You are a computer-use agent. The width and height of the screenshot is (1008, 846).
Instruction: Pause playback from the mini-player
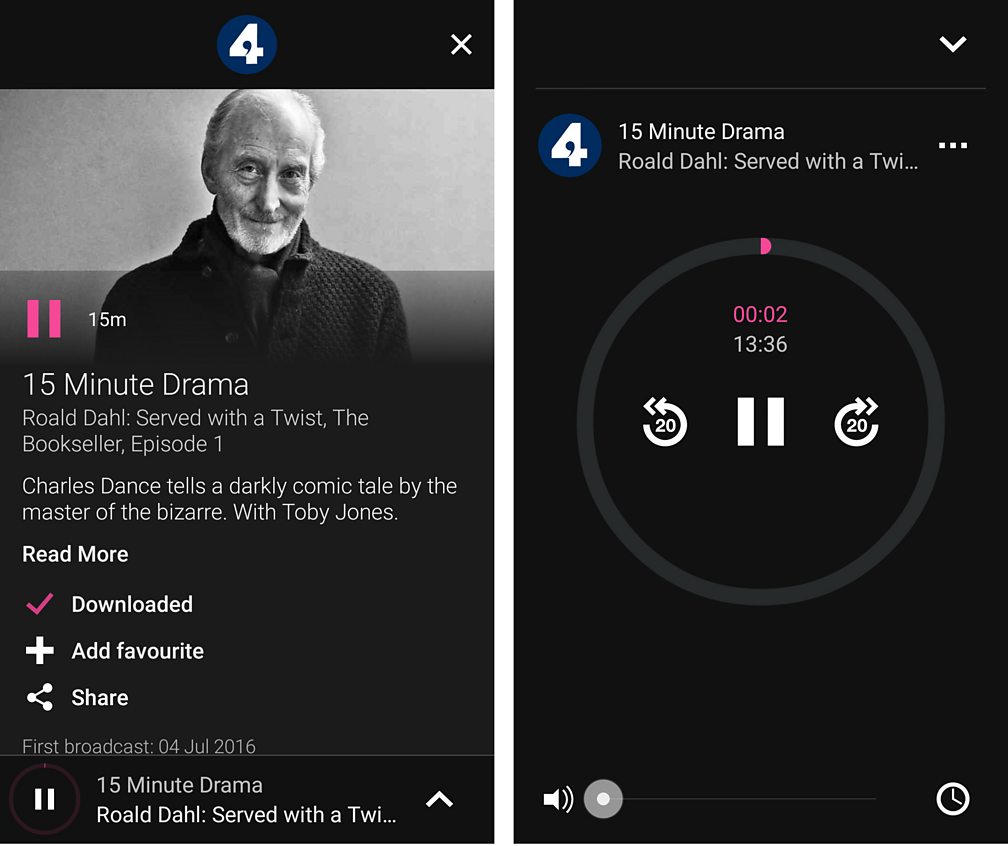[45, 799]
